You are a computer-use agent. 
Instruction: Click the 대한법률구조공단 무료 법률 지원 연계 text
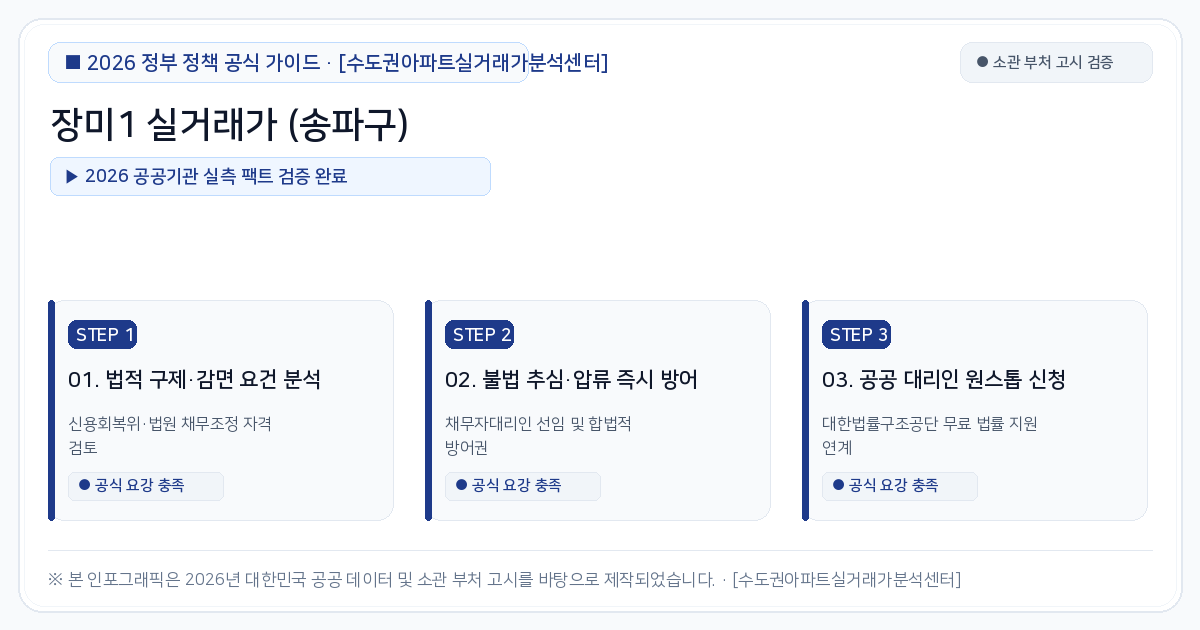point(929,435)
